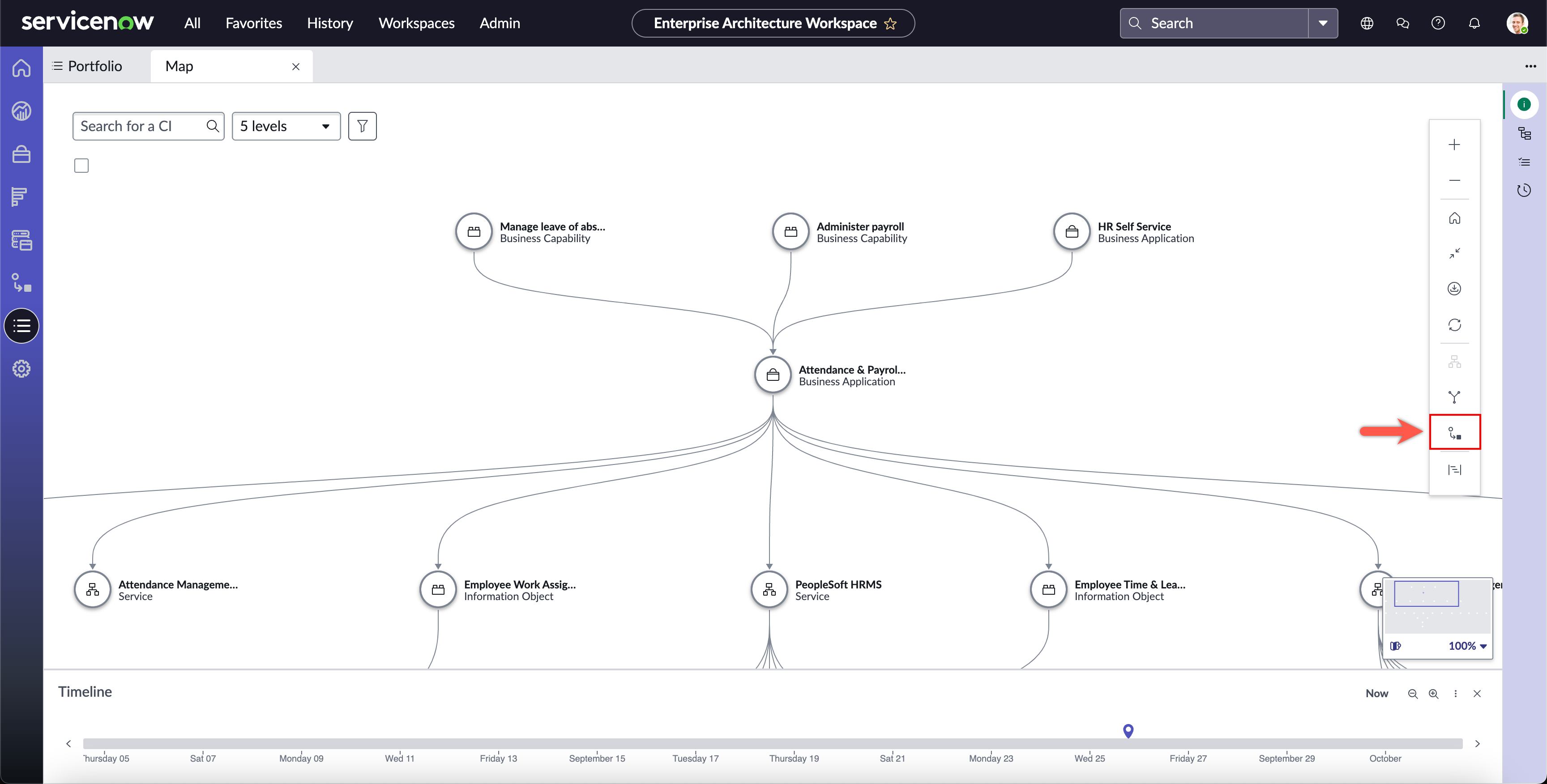
Task: Export the map with download icon
Action: (x=1454, y=289)
